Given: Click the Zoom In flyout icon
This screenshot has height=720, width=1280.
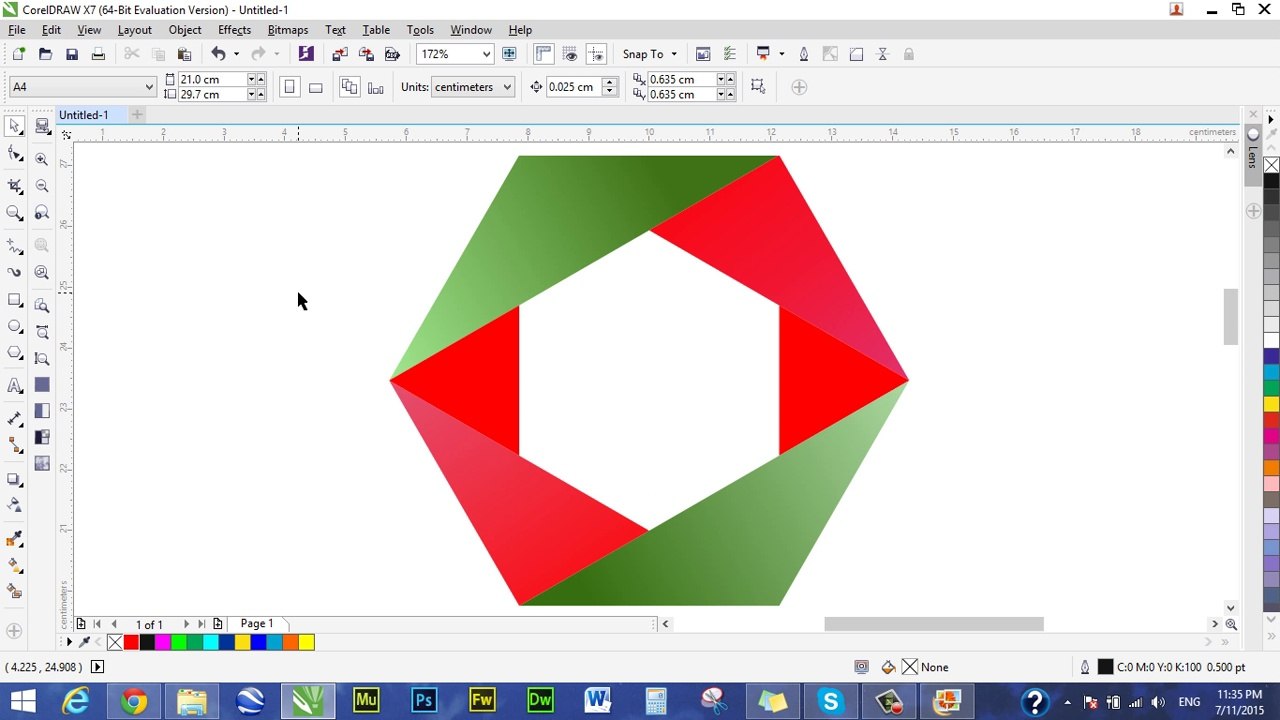Looking at the screenshot, I should tap(41, 159).
